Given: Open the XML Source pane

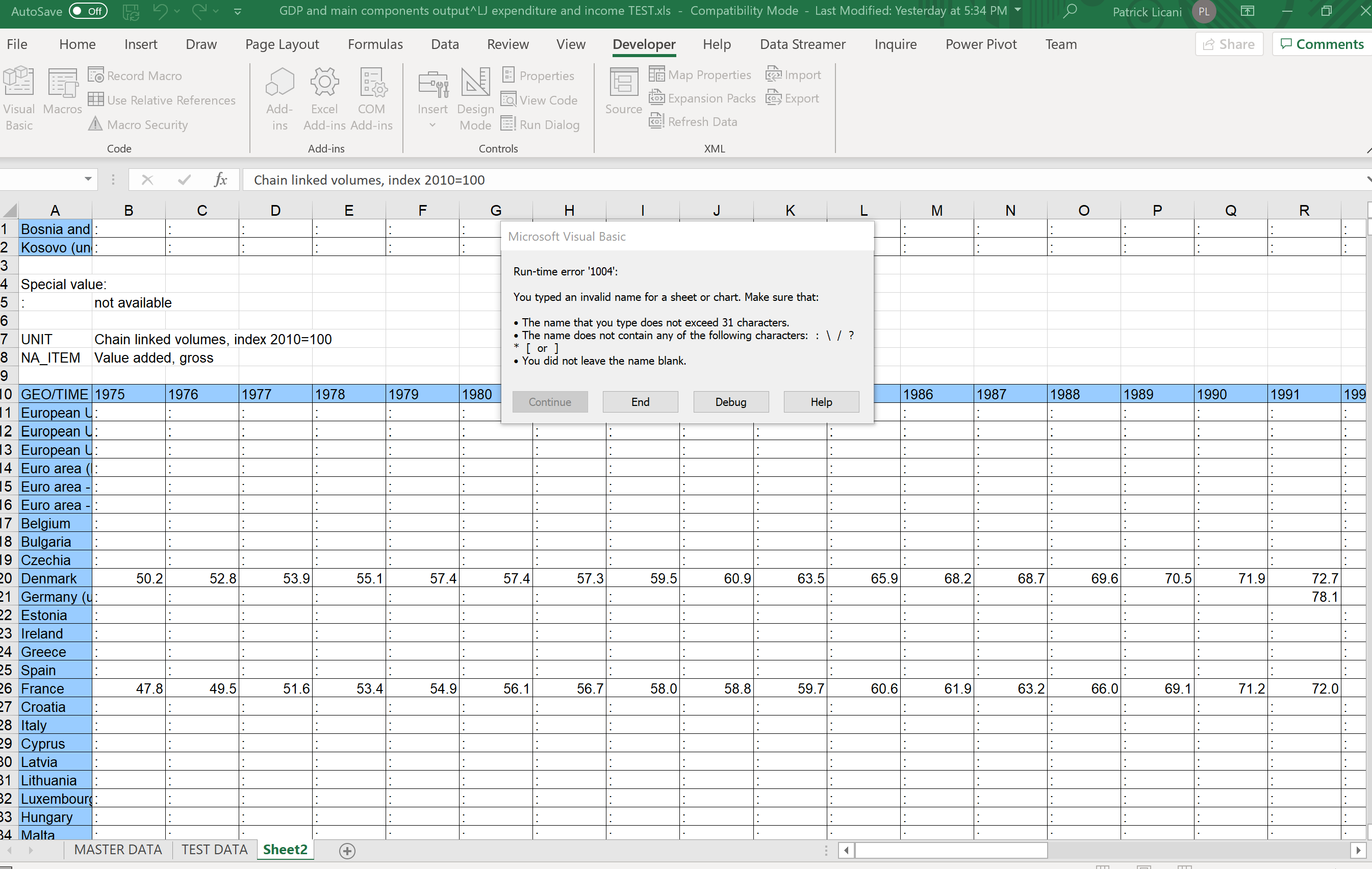Looking at the screenshot, I should [x=623, y=83].
